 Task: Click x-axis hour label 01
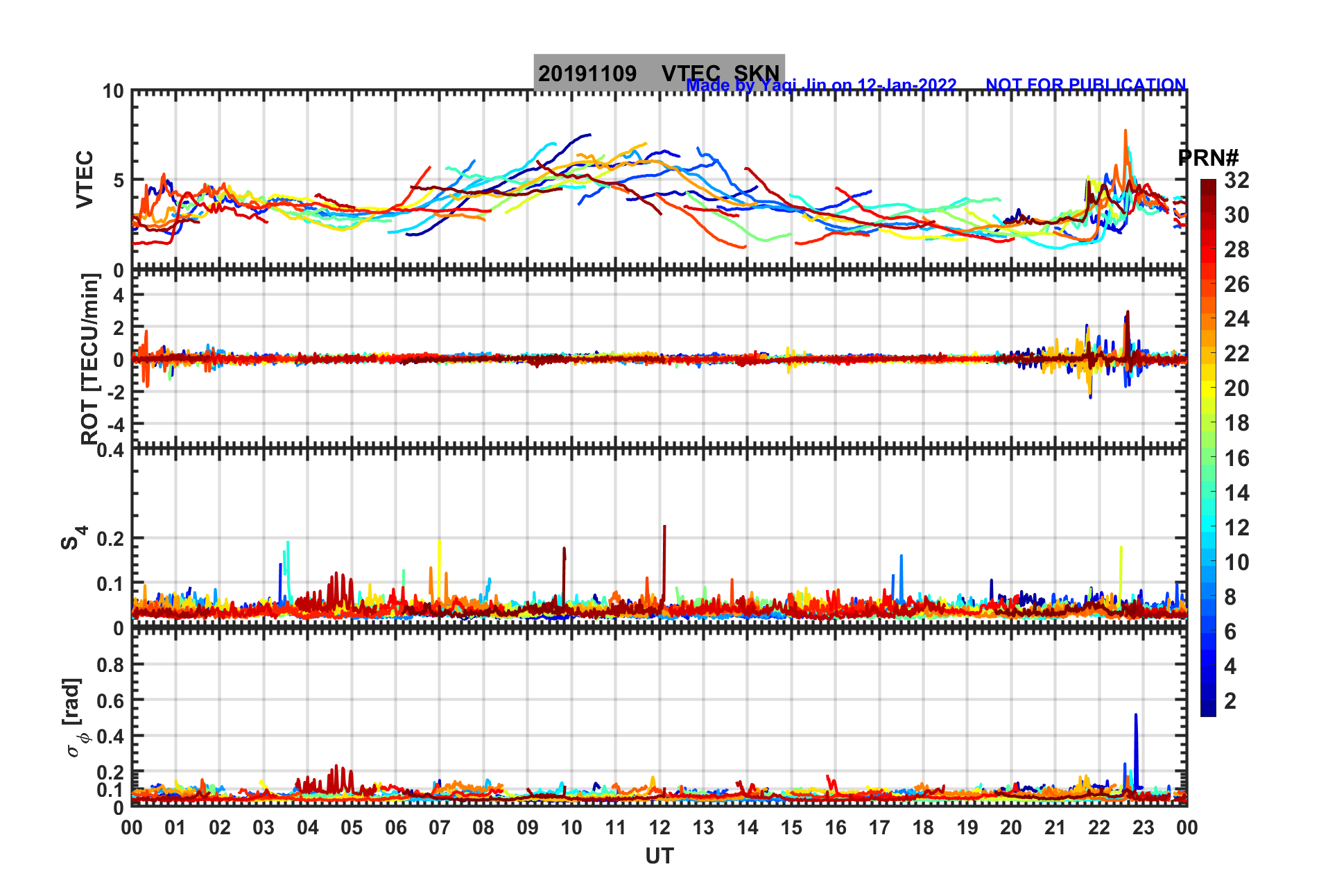(x=175, y=827)
